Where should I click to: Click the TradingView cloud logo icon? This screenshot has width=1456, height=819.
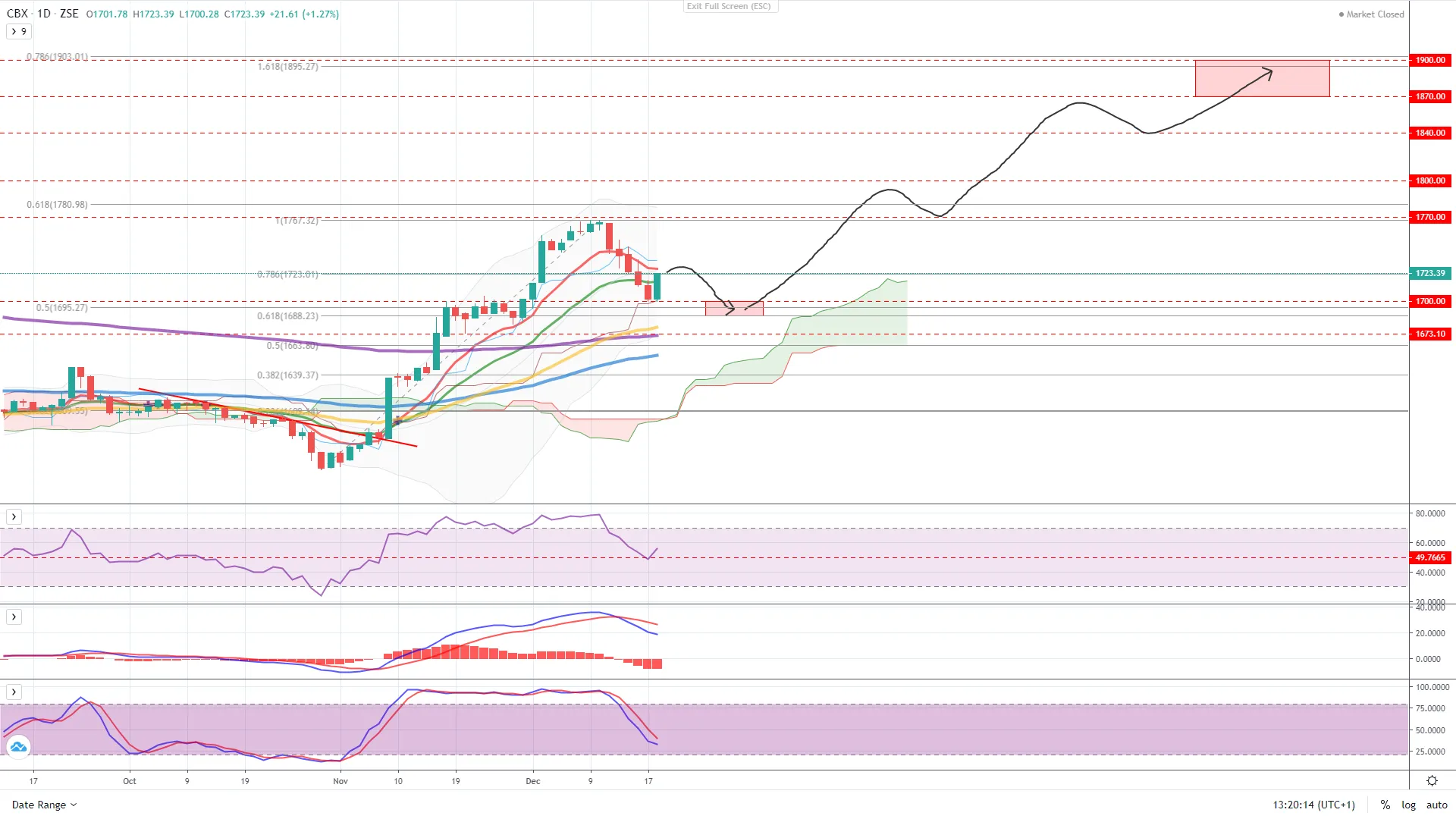[x=18, y=747]
